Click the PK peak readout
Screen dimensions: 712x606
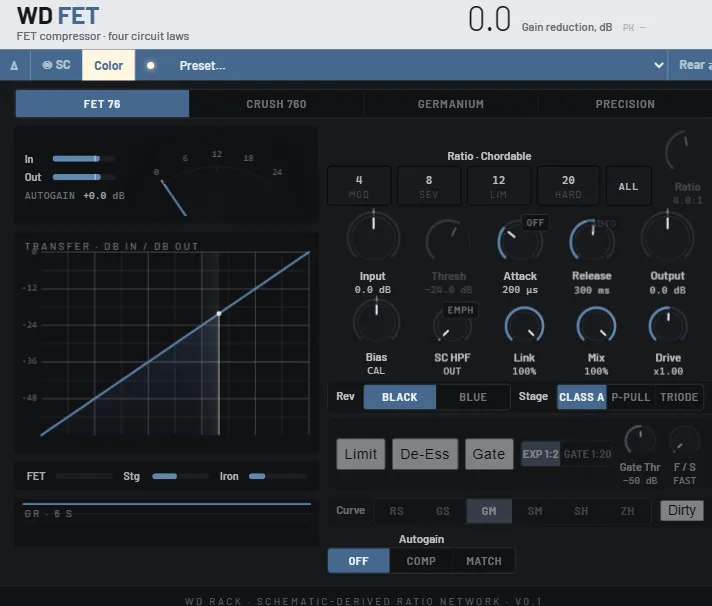pos(634,28)
